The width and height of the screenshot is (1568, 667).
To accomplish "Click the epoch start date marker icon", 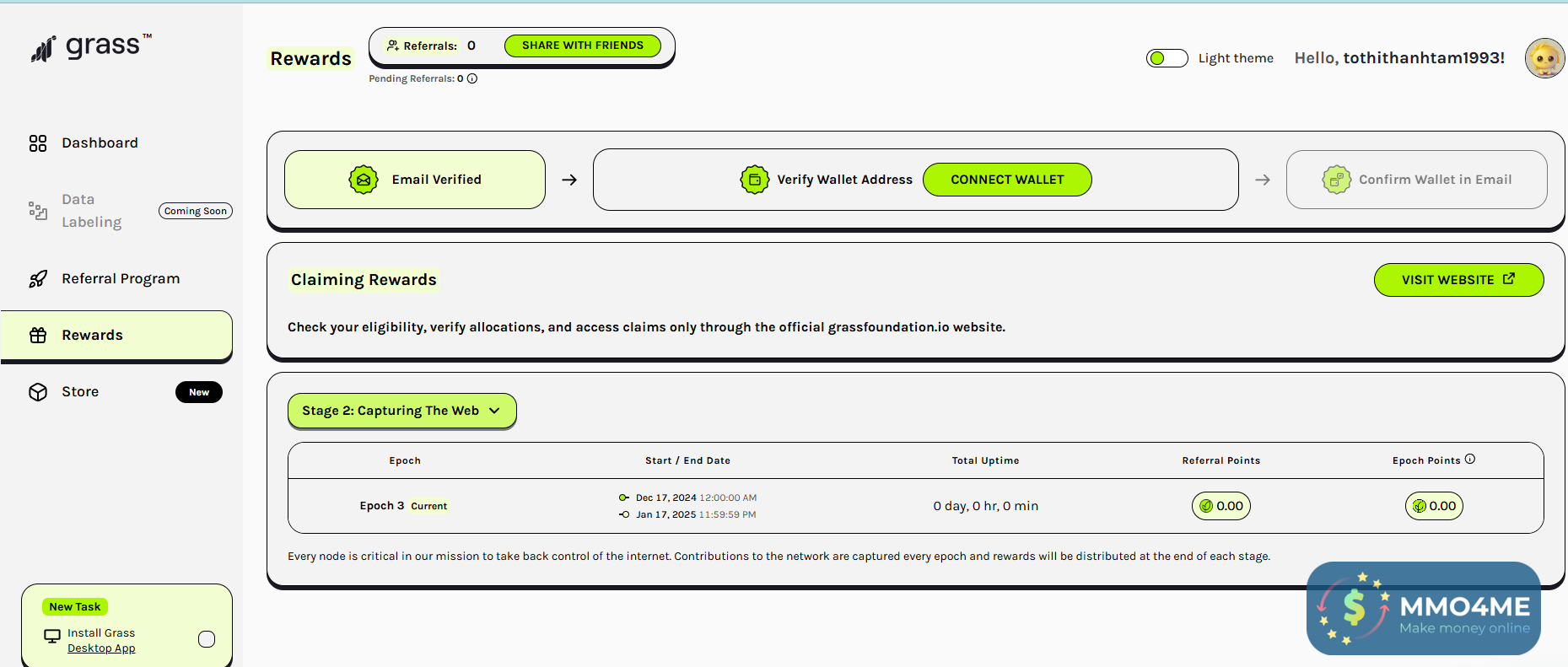I will (x=624, y=498).
